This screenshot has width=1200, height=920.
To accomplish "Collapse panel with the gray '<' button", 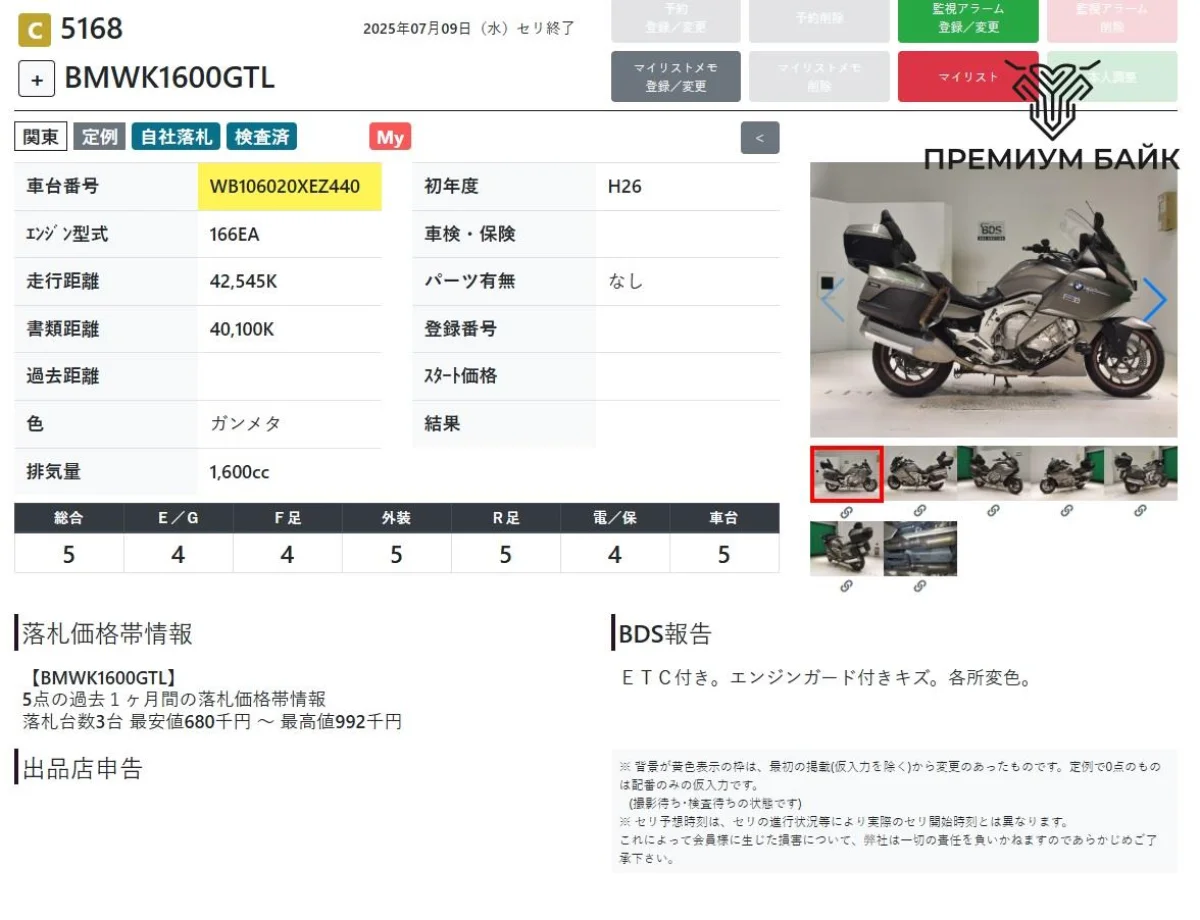I will click(759, 138).
